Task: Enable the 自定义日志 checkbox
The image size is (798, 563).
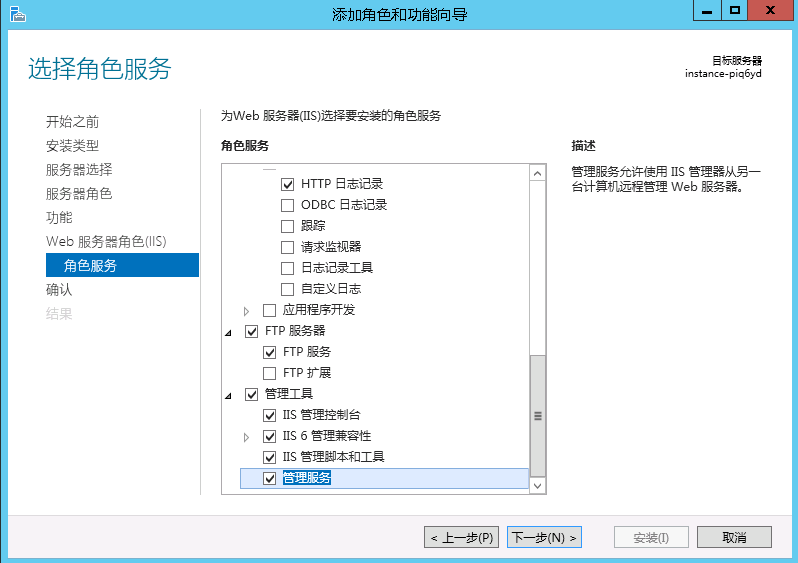Action: [x=288, y=289]
